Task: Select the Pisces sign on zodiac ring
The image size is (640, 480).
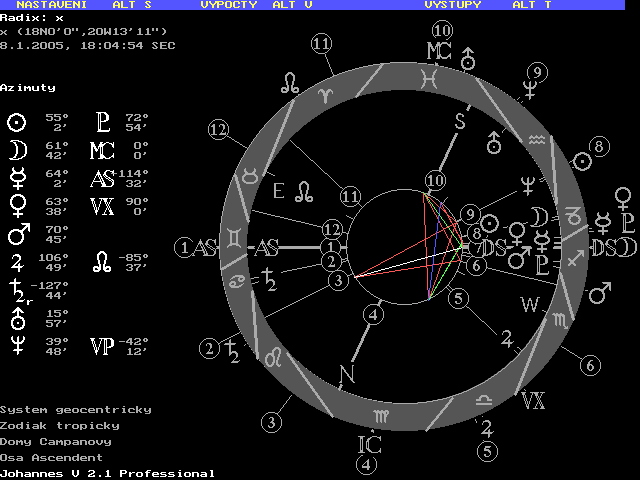Action: (x=428, y=74)
